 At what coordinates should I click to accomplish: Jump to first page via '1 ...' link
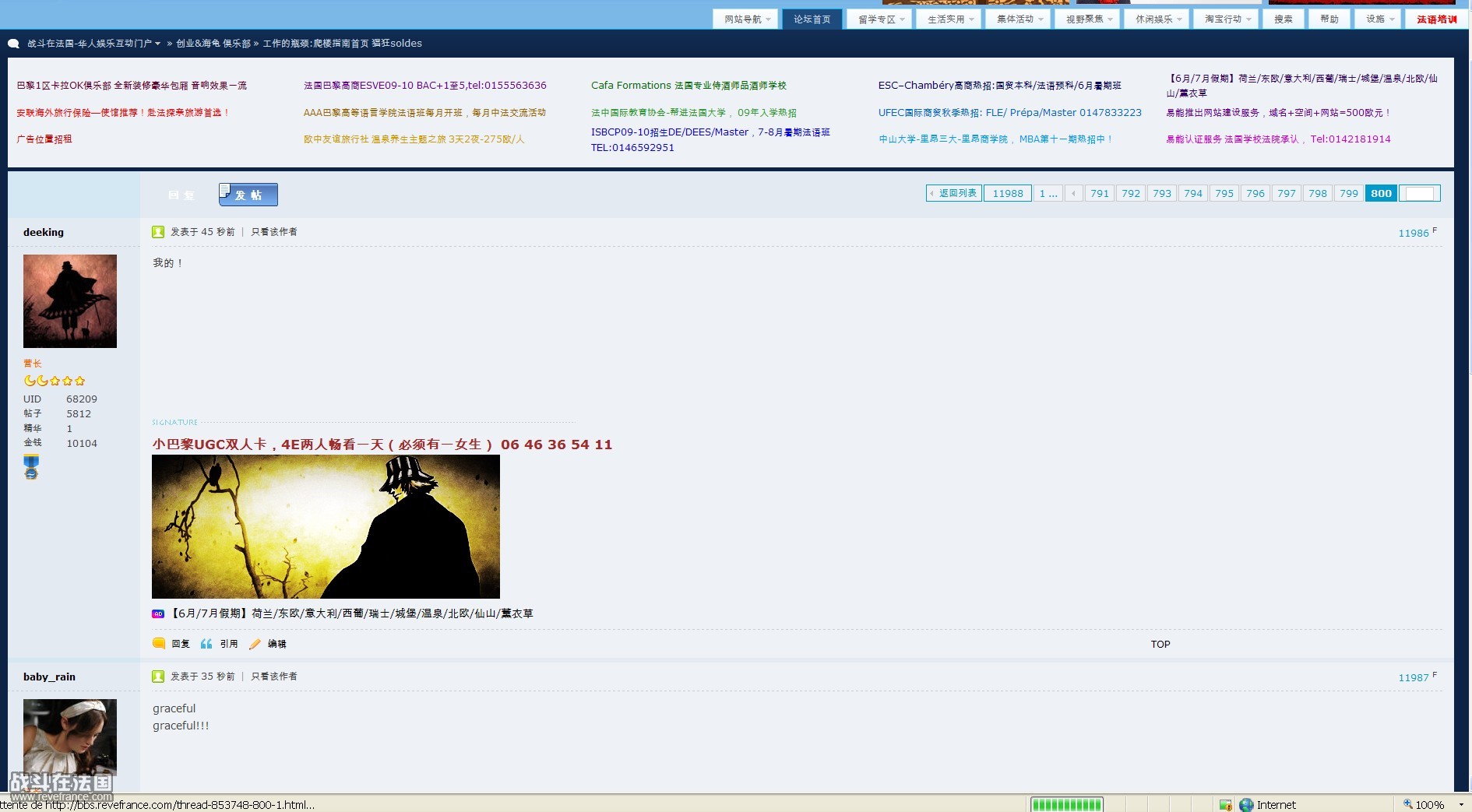pyautogui.click(x=1048, y=193)
